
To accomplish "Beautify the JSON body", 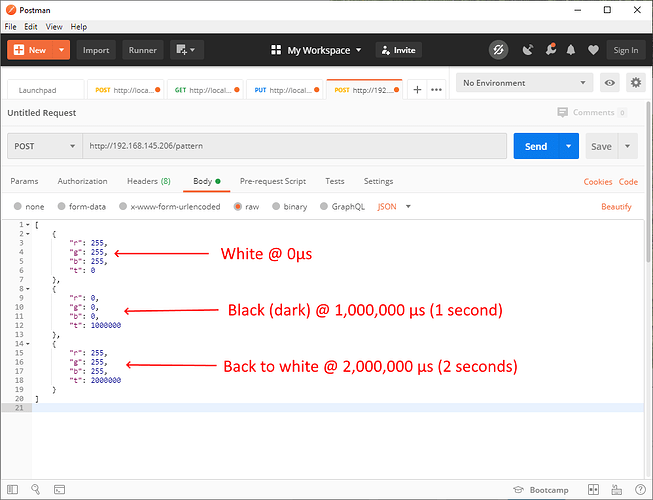I will [x=616, y=206].
